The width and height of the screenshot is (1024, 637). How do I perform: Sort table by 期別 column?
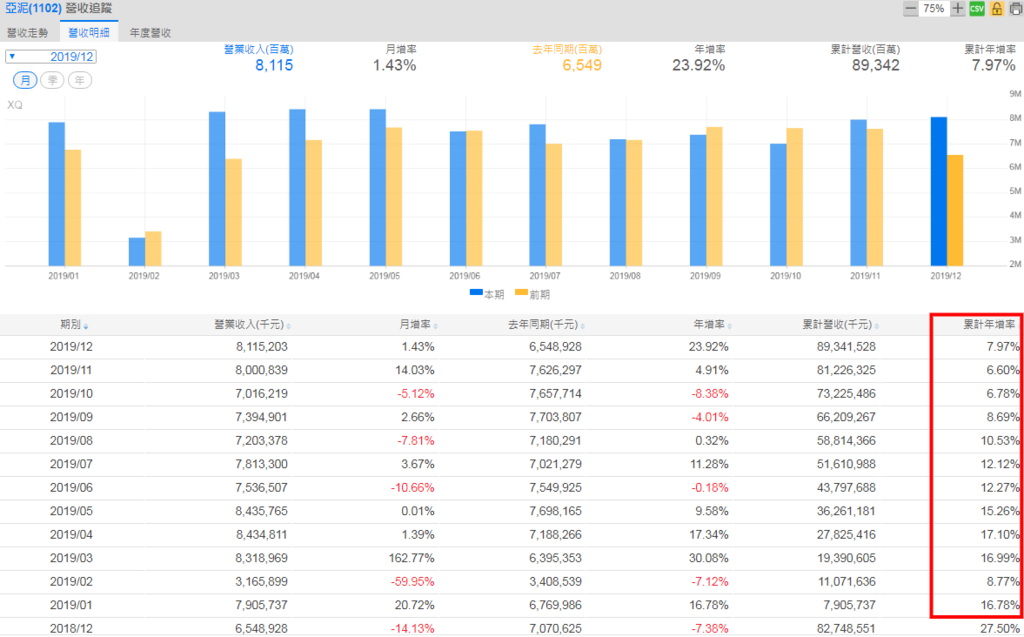pos(74,325)
